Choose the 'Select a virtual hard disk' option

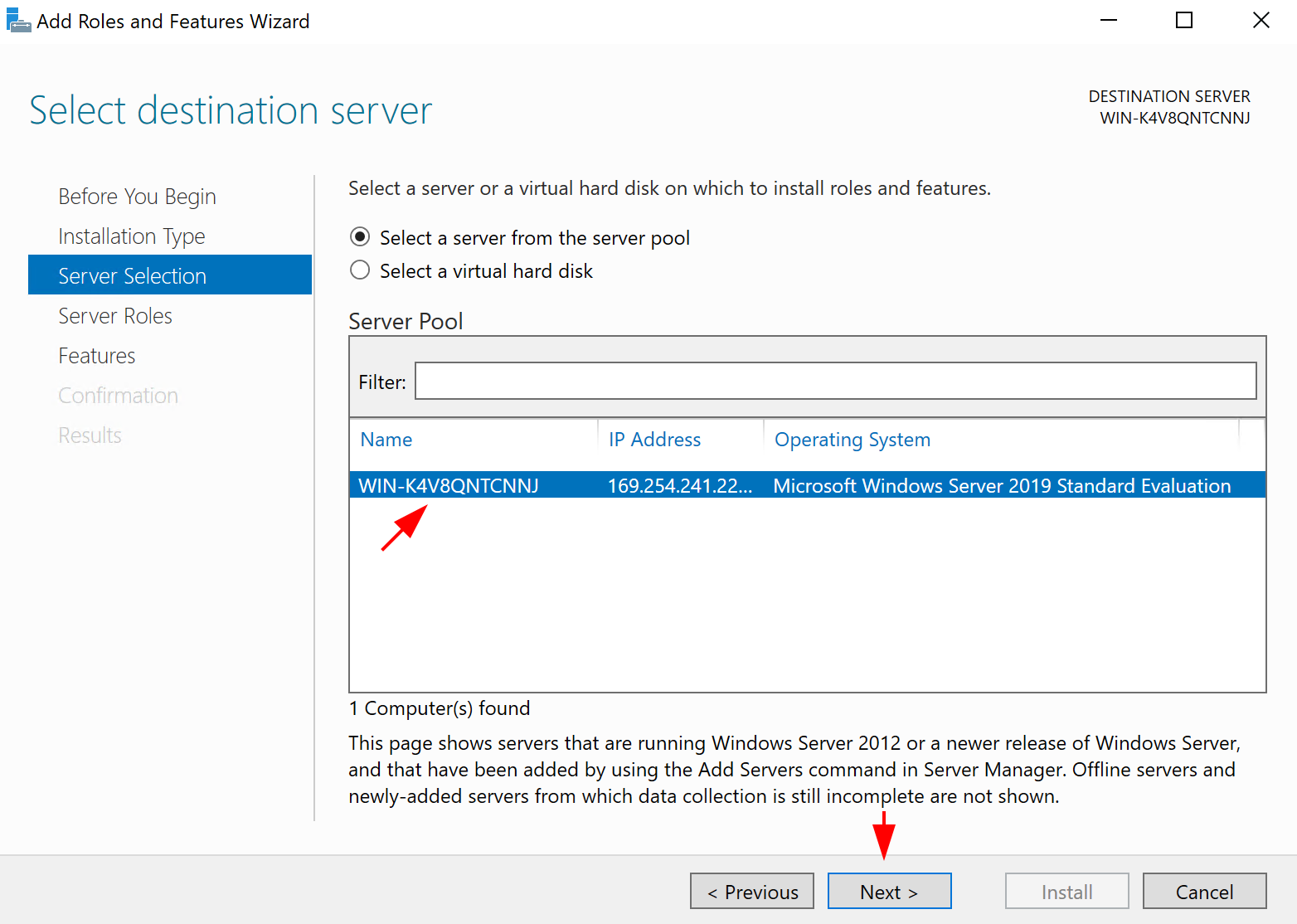click(x=360, y=270)
